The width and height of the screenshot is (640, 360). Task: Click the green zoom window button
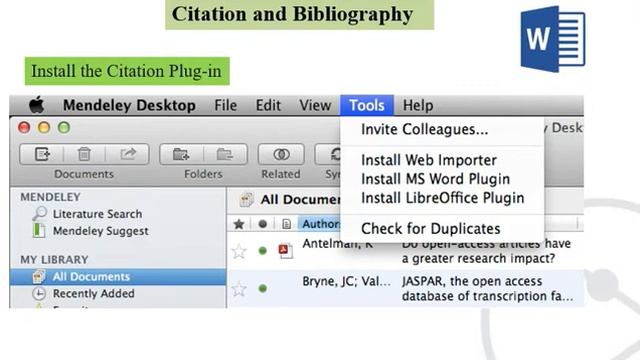pyautogui.click(x=64, y=128)
